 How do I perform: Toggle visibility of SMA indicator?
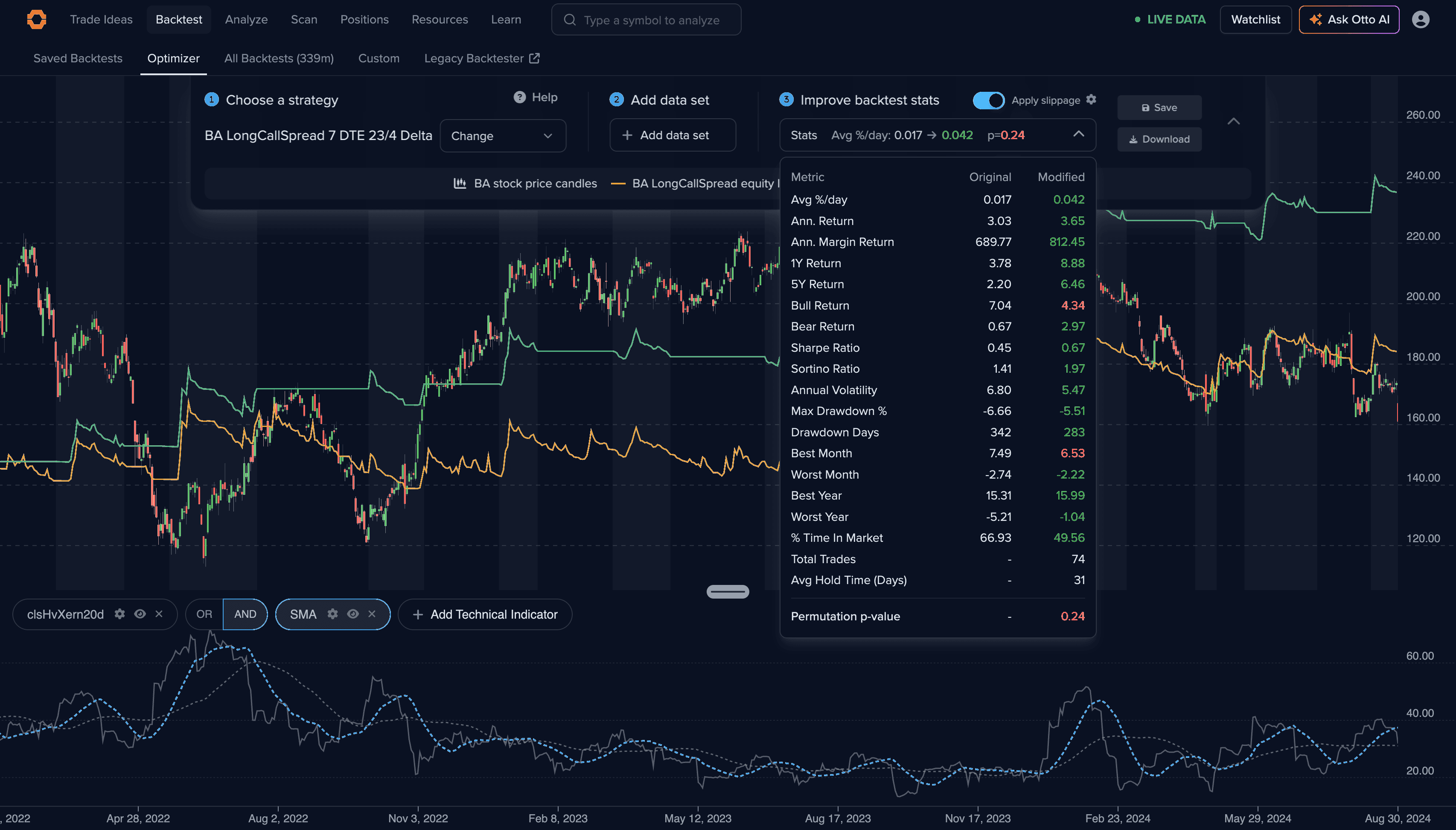[x=352, y=614]
